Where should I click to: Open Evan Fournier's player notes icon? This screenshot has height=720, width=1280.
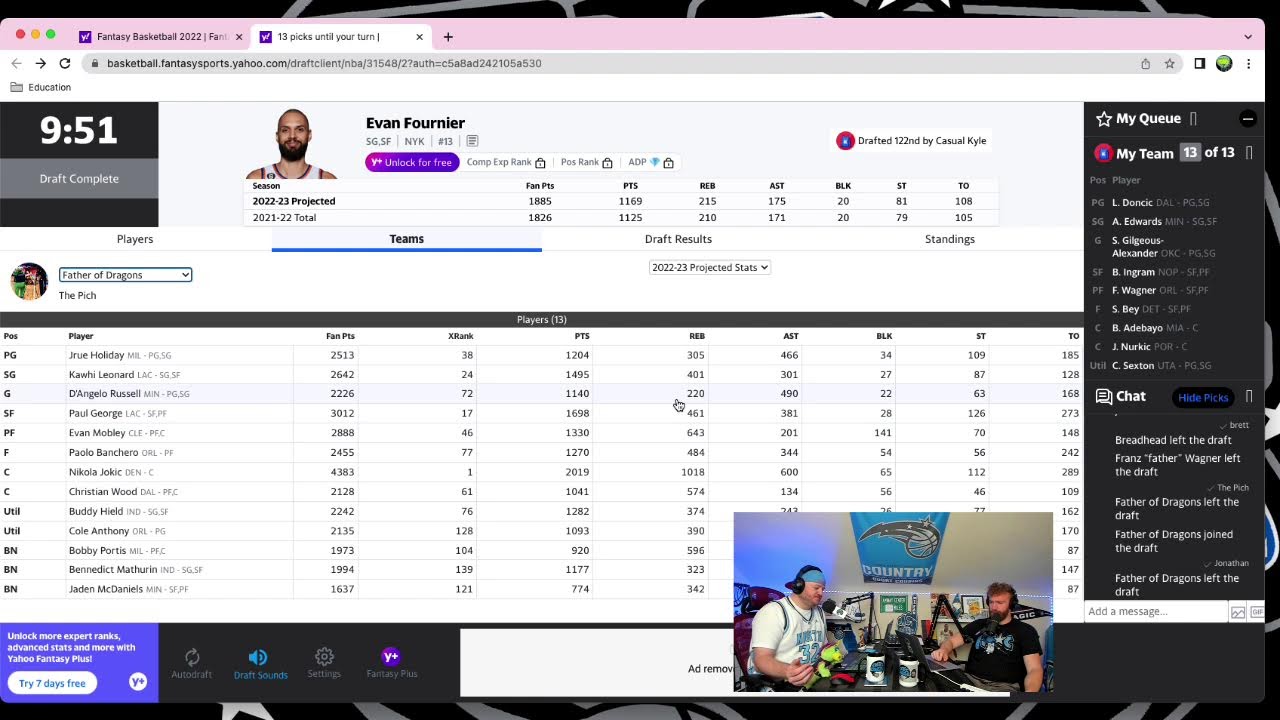pyautogui.click(x=472, y=142)
